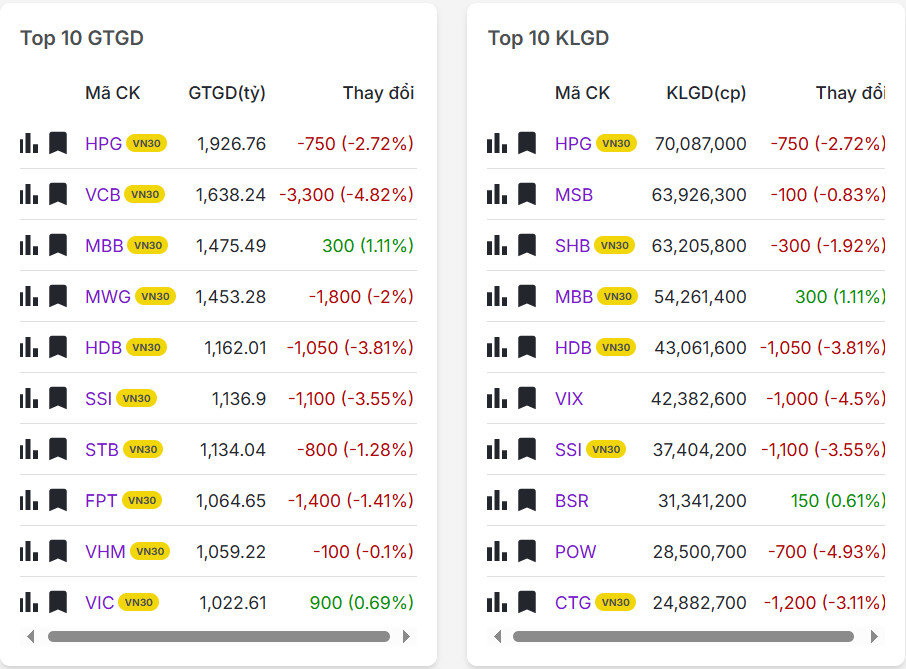Open chart icon for MSB row
Image resolution: width=906 pixels, height=669 pixels.
pos(497,194)
